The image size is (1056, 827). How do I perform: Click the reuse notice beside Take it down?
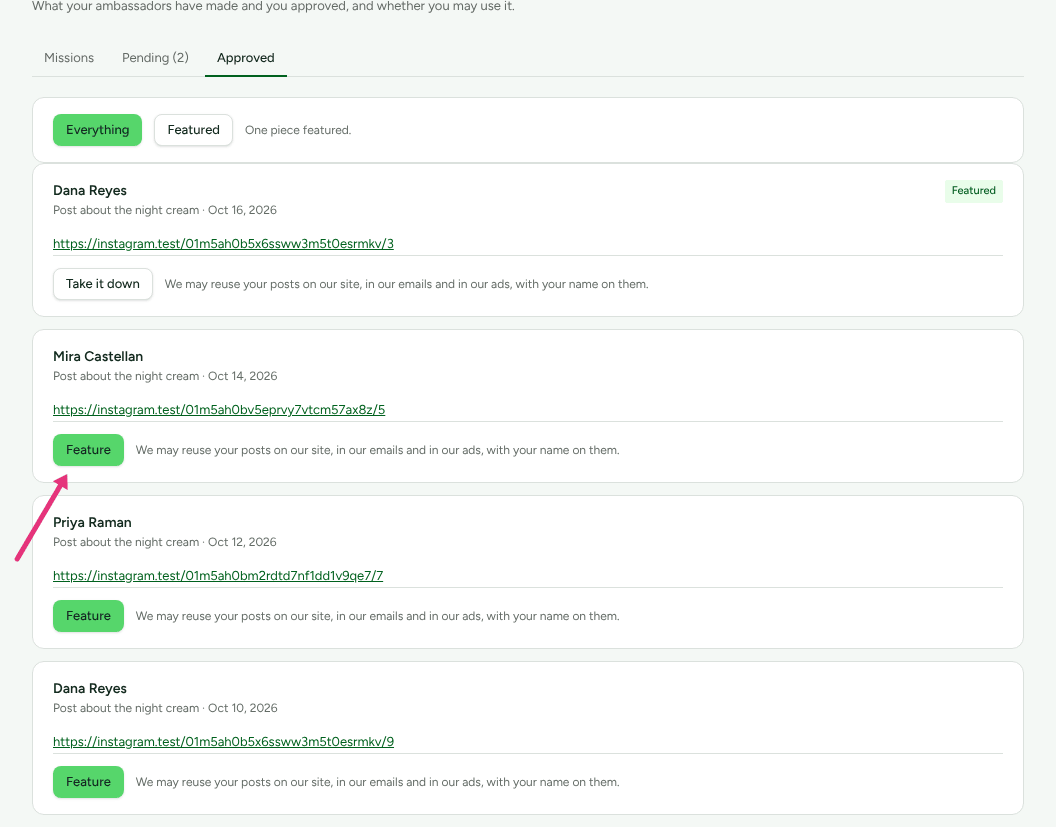[407, 284]
